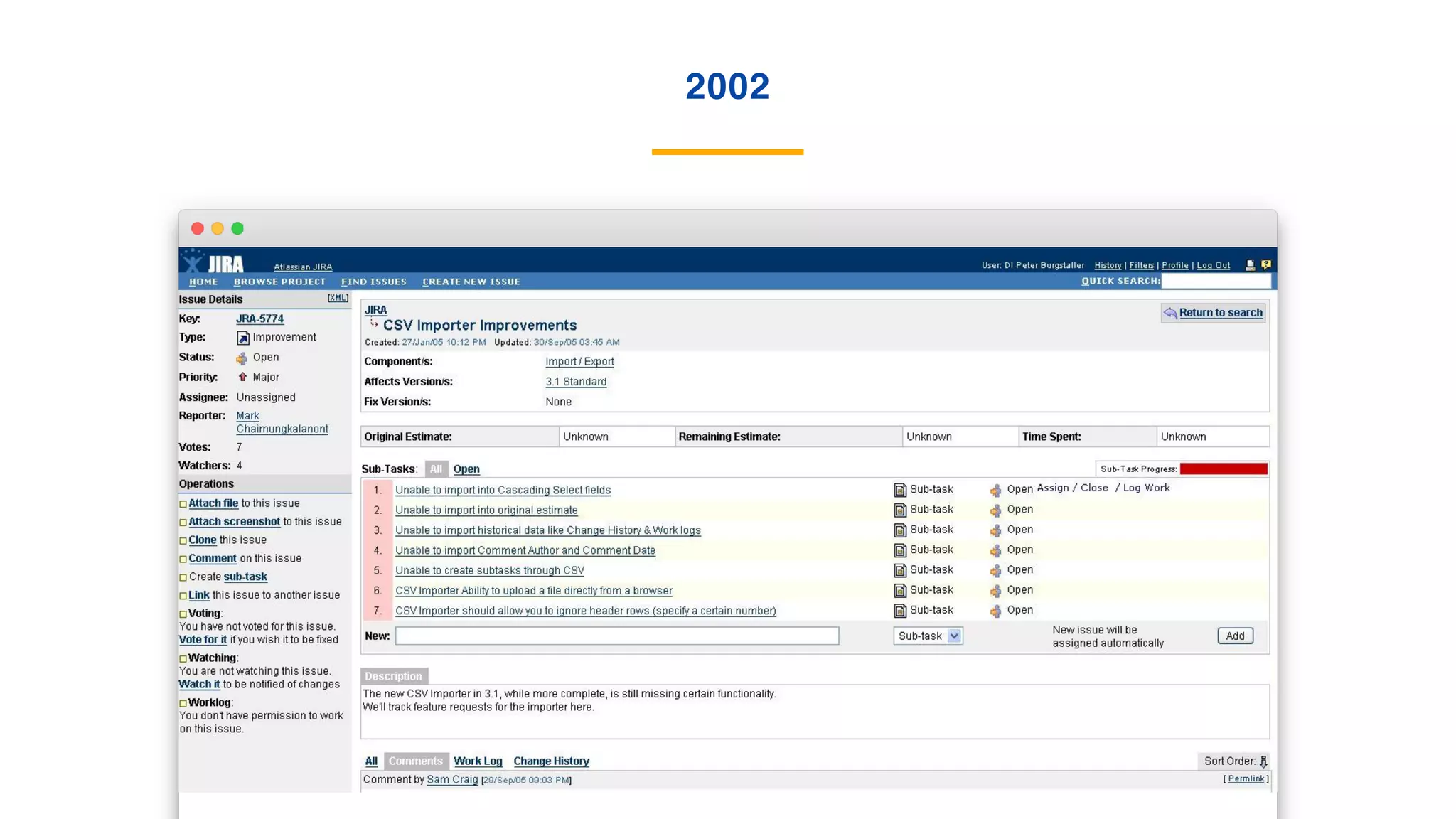Switch to the Work Log tab
Viewport: 1456px width, 819px height.
click(478, 761)
